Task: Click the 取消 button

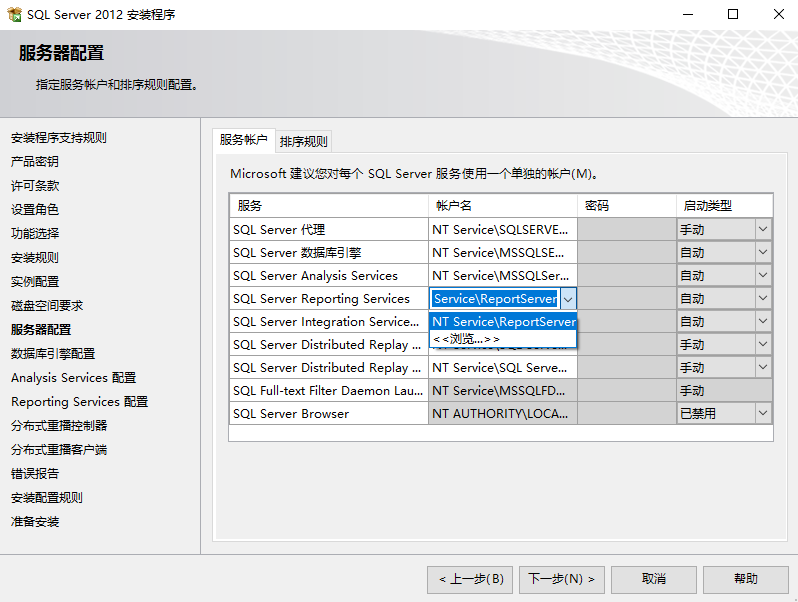Action: tap(654, 580)
